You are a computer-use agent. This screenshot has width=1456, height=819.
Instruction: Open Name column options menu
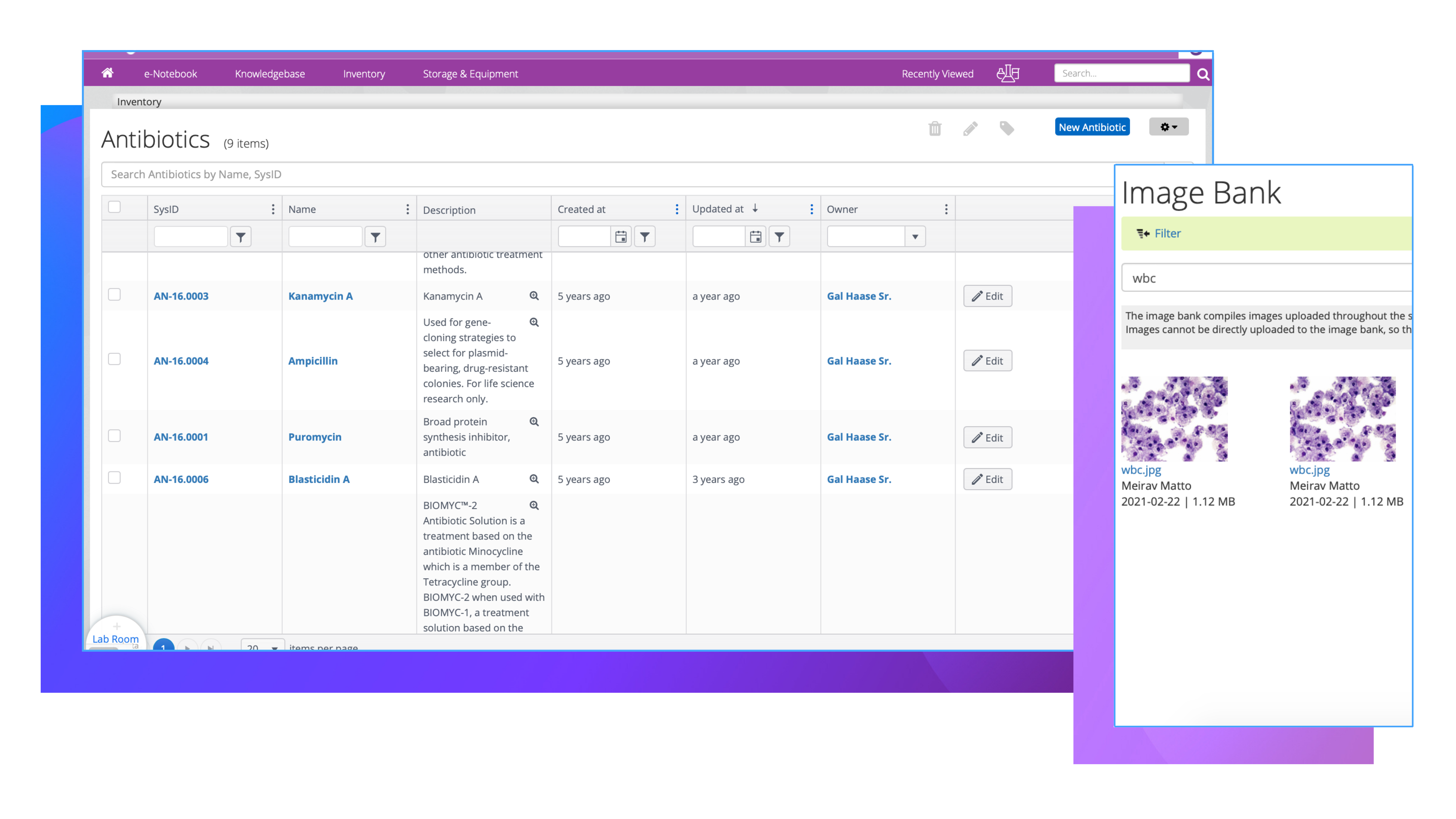[x=407, y=209]
